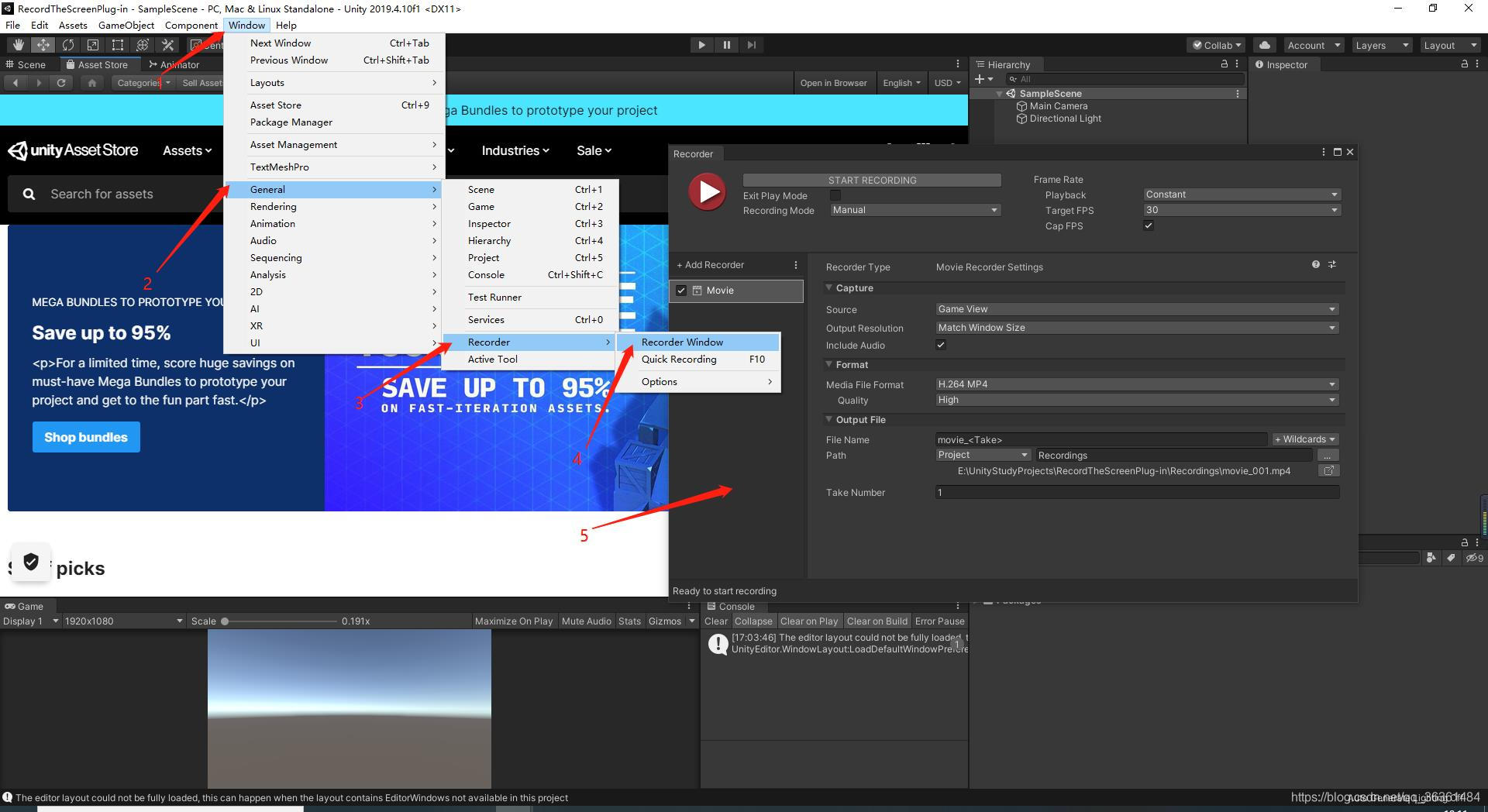The image size is (1488, 812).
Task: Toggle Collapse in Console
Action: pos(753,621)
